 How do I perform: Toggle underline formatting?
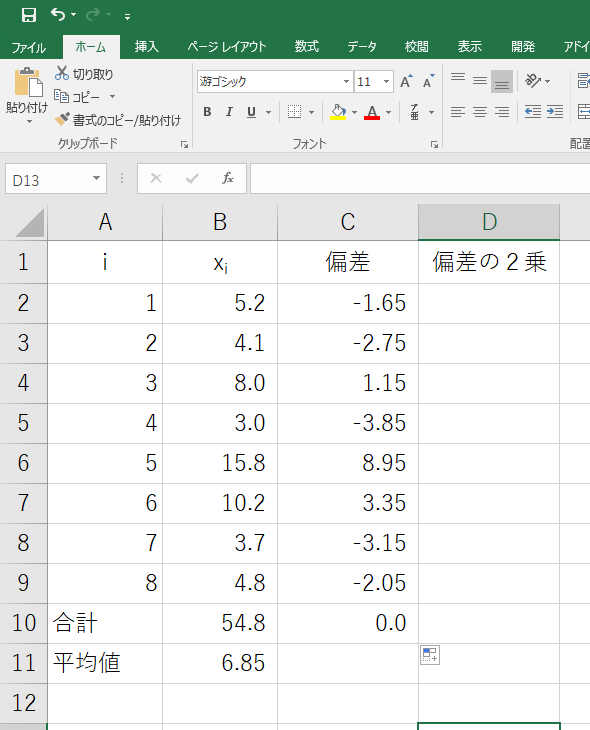coord(251,112)
